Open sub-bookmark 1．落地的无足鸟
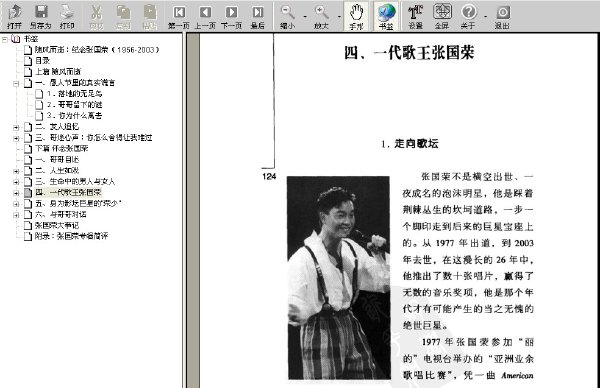This screenshot has height=388, width=600. 74,94
